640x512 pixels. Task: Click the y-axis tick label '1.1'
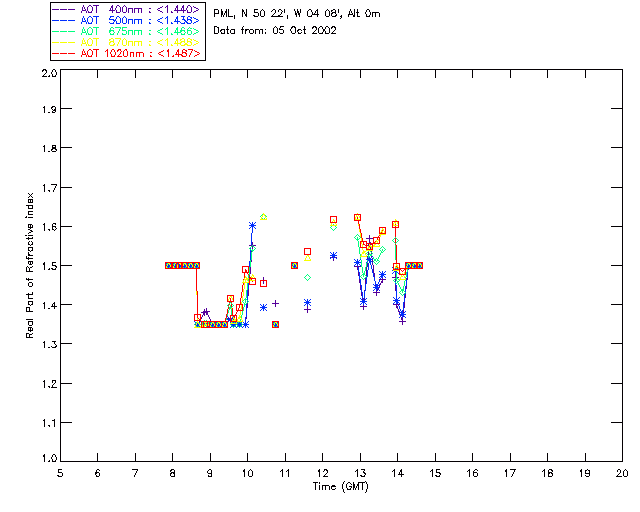coord(49,423)
